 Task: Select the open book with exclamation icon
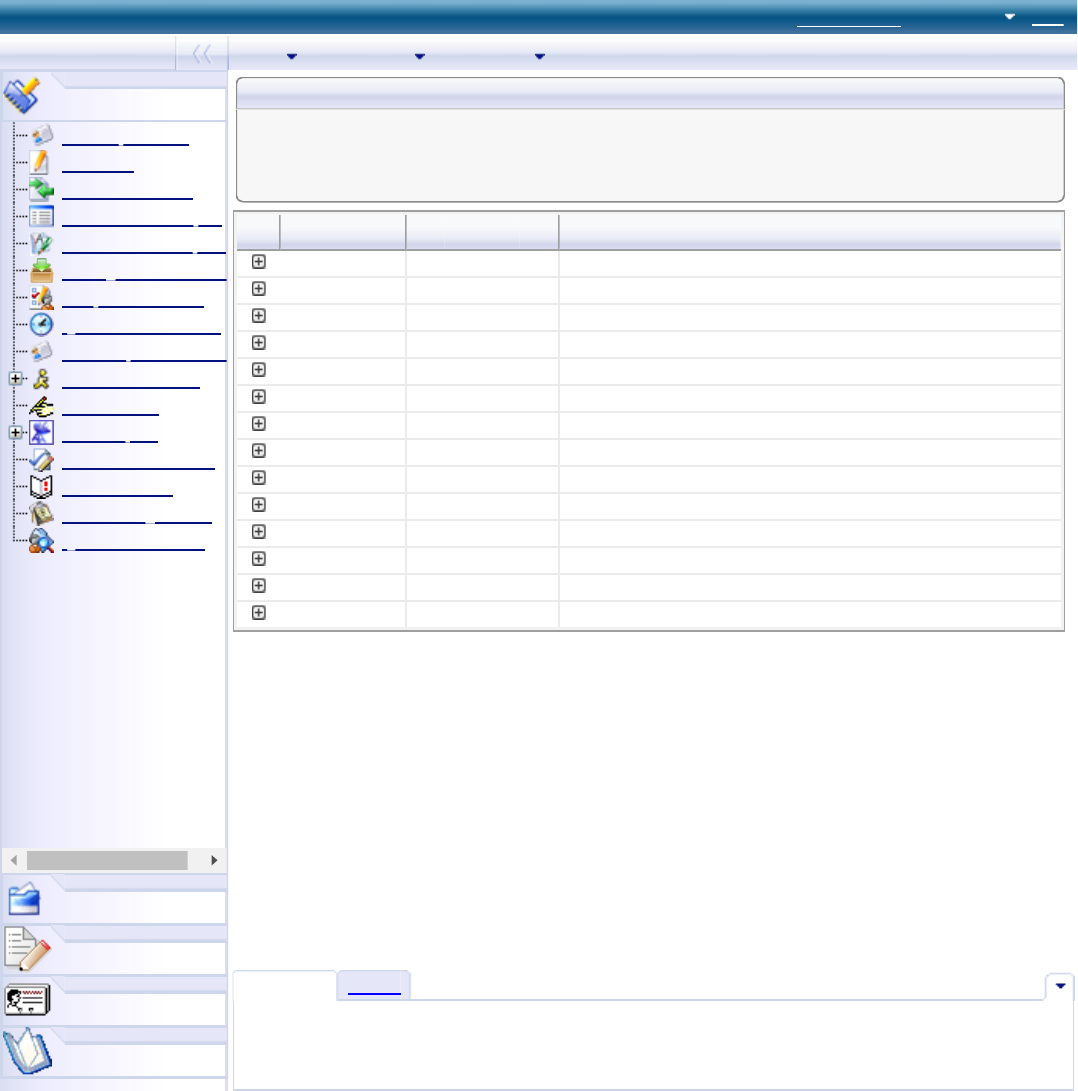coord(41,487)
